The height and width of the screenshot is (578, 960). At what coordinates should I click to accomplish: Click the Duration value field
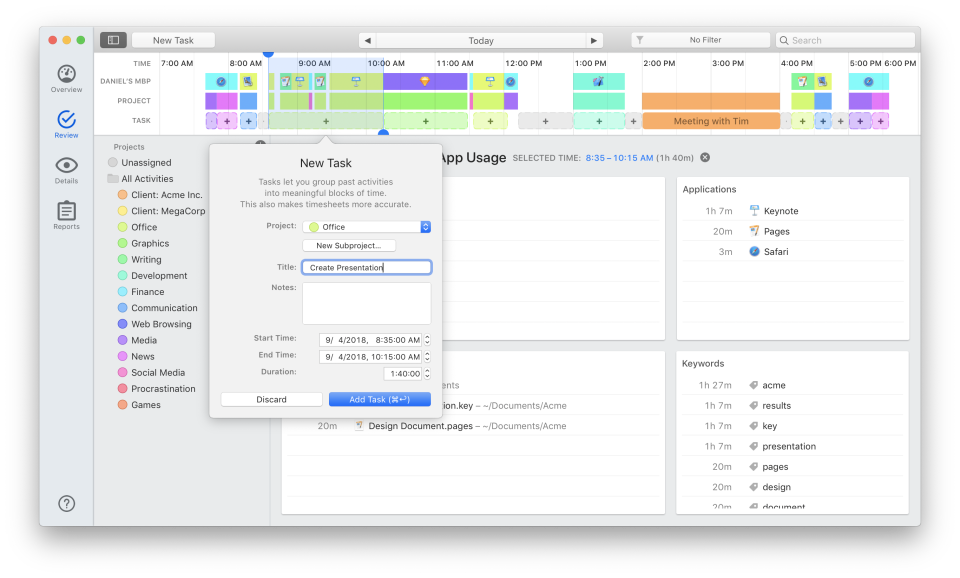(x=403, y=373)
